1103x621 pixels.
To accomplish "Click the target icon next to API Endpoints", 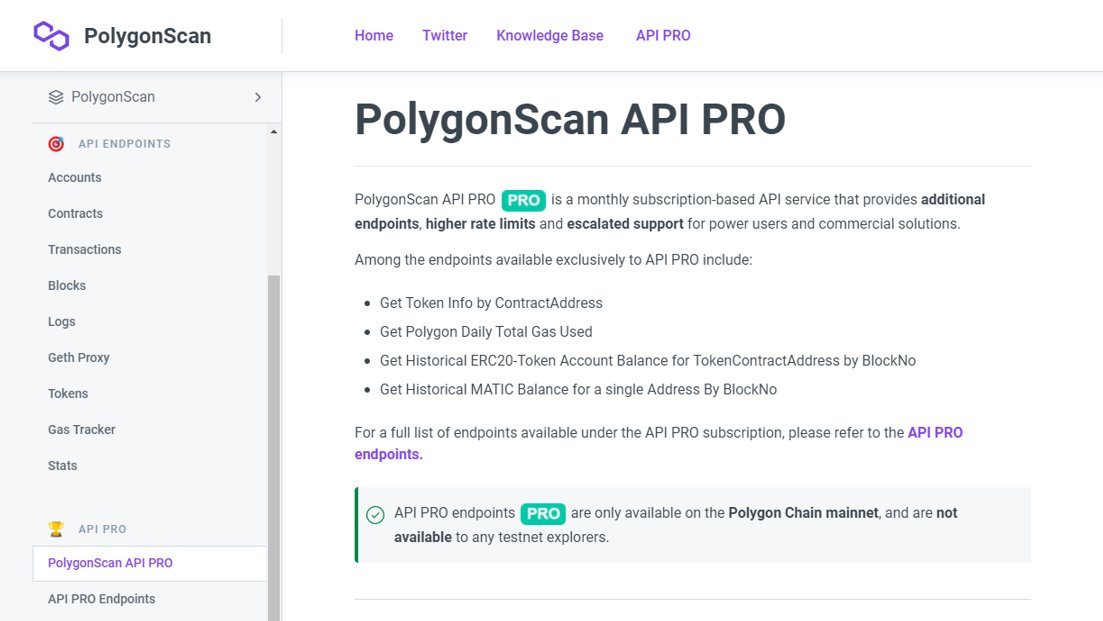I will coord(56,144).
